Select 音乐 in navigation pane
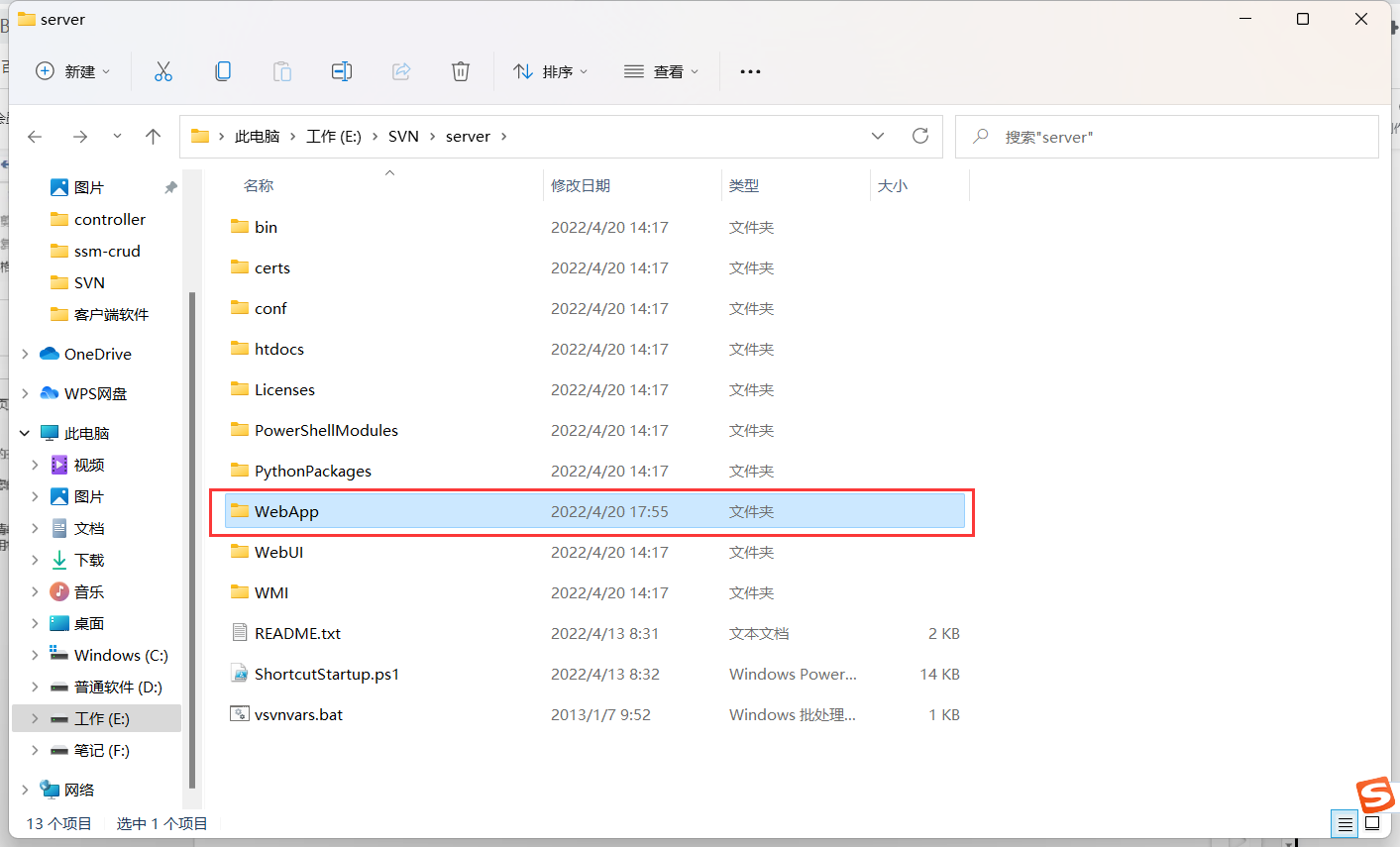The width and height of the screenshot is (1400, 847). [x=89, y=591]
